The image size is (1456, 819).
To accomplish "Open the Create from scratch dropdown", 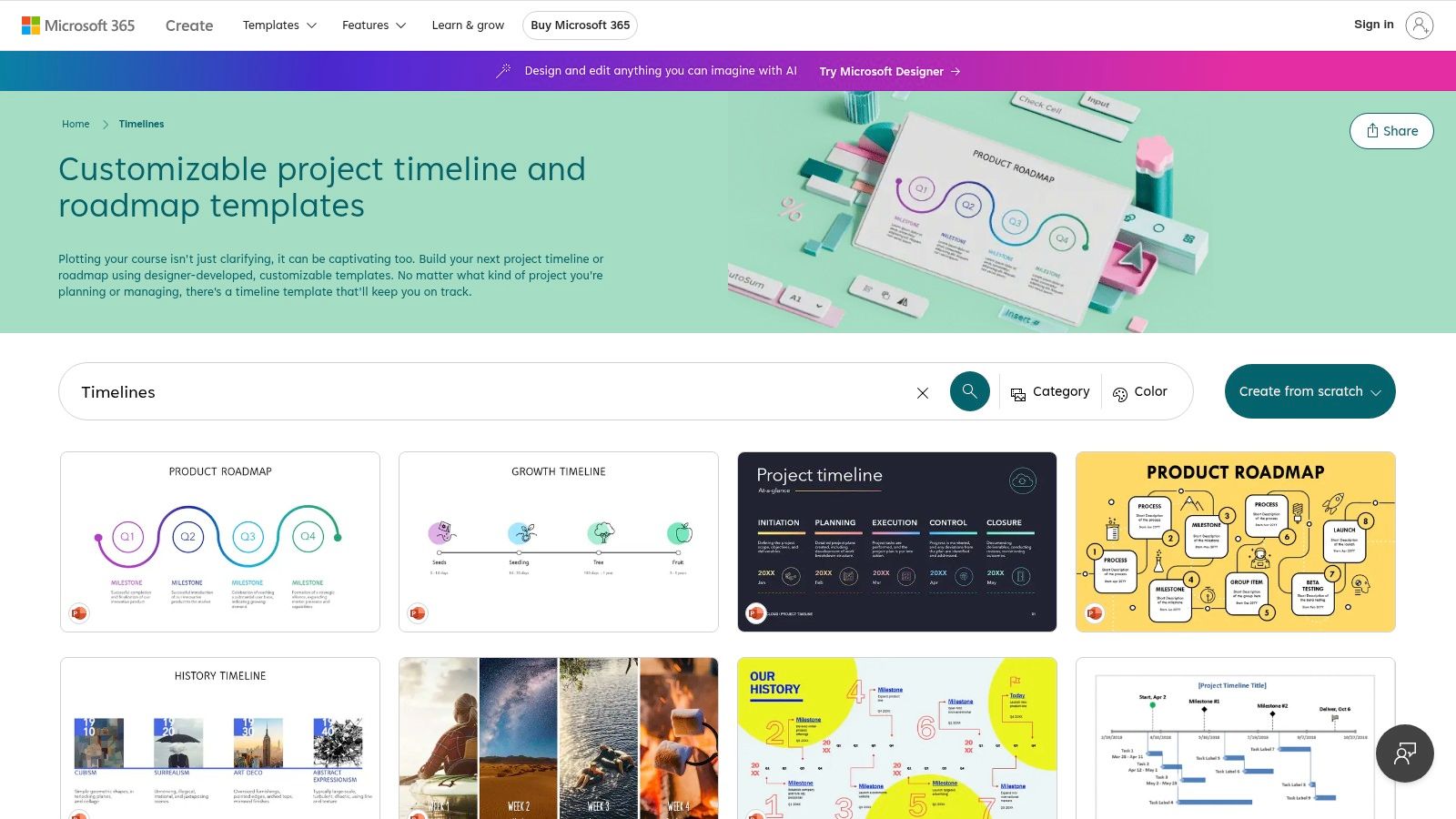I will click(1309, 391).
